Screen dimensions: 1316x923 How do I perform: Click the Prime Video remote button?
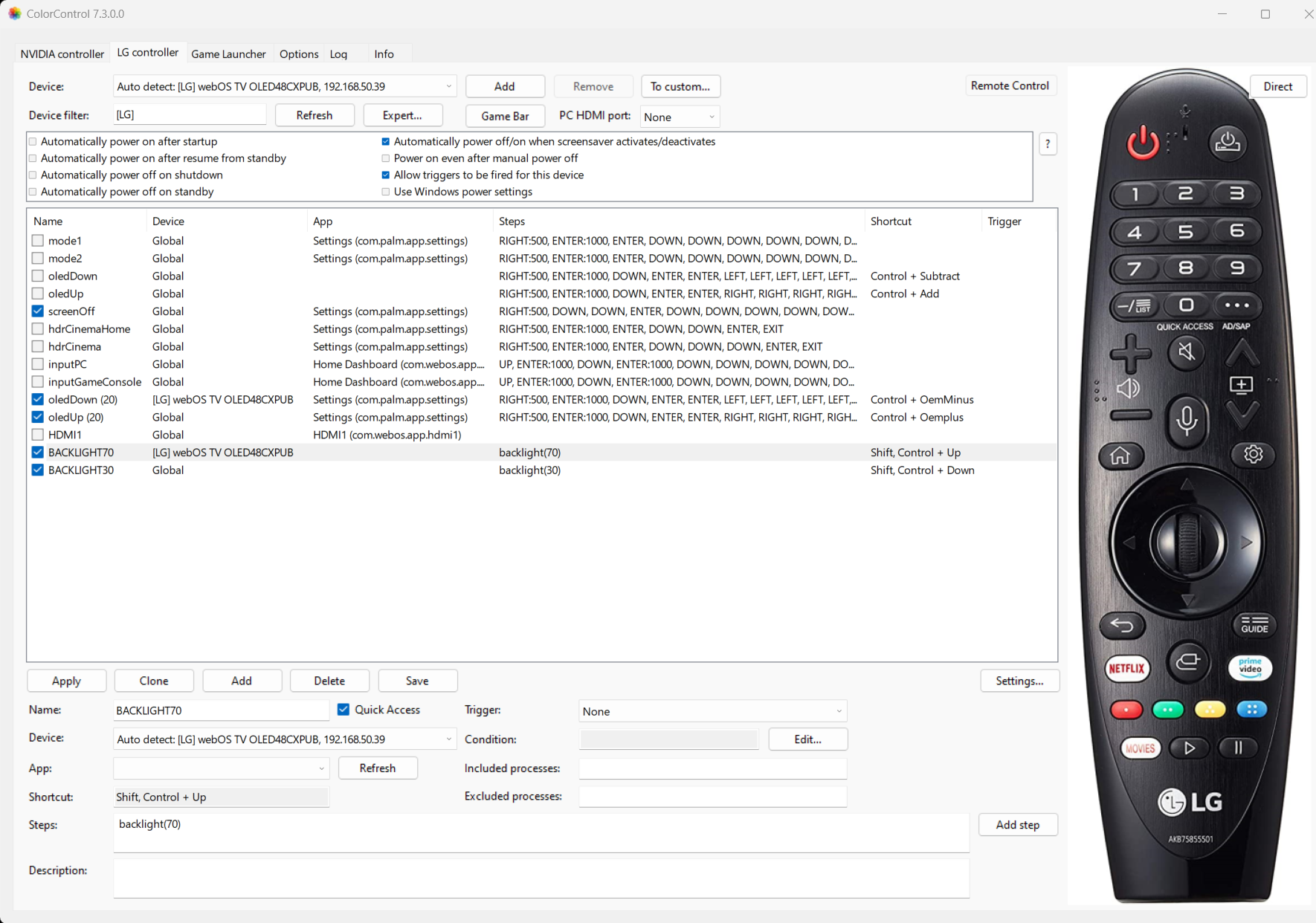point(1250,667)
